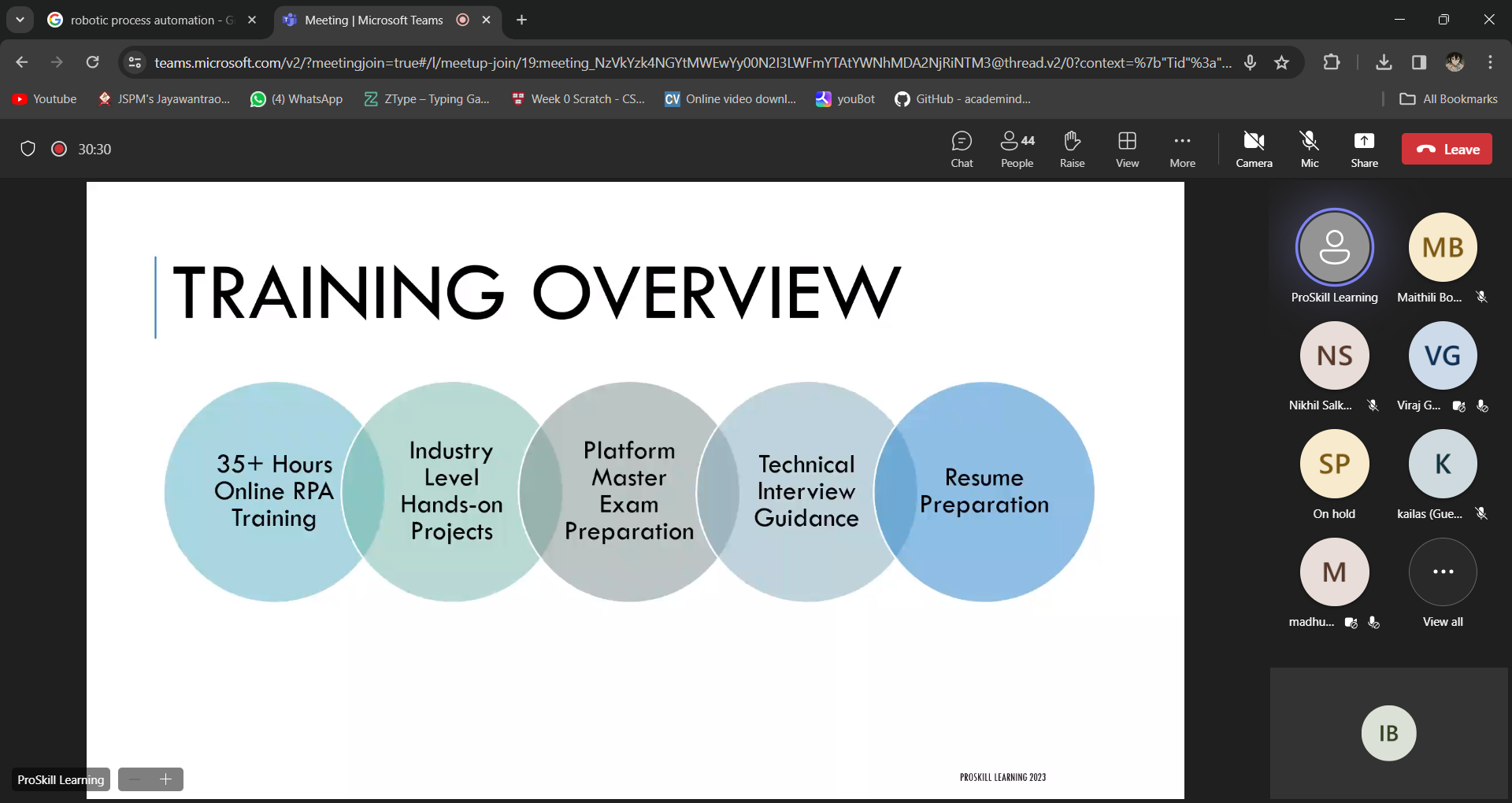Open JSPM's Jayawantrao bookmark
1512x803 pixels.
coord(164,99)
